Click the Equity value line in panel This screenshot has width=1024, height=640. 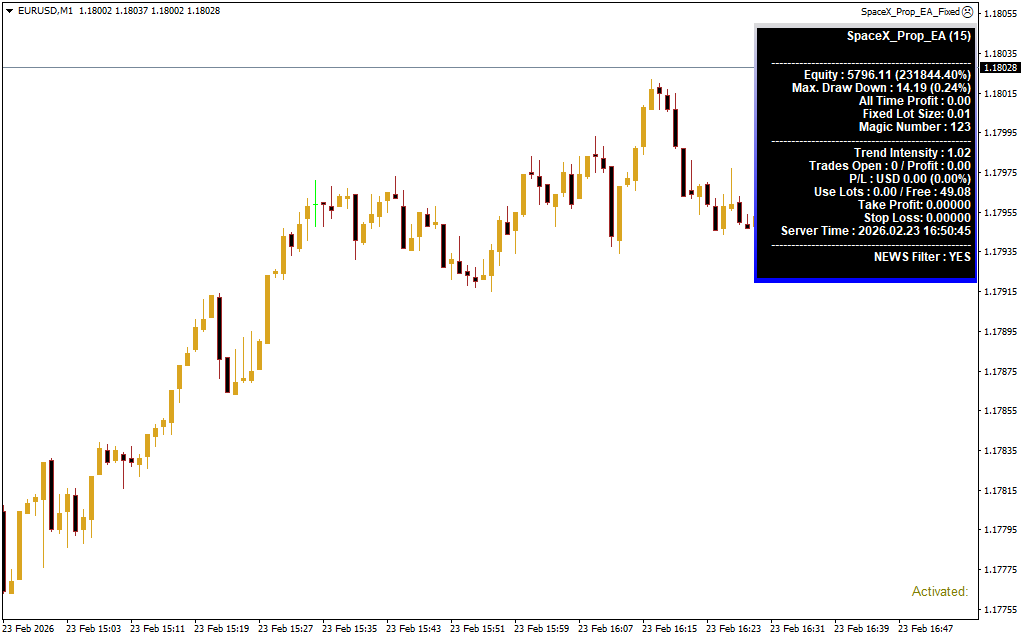[887, 75]
